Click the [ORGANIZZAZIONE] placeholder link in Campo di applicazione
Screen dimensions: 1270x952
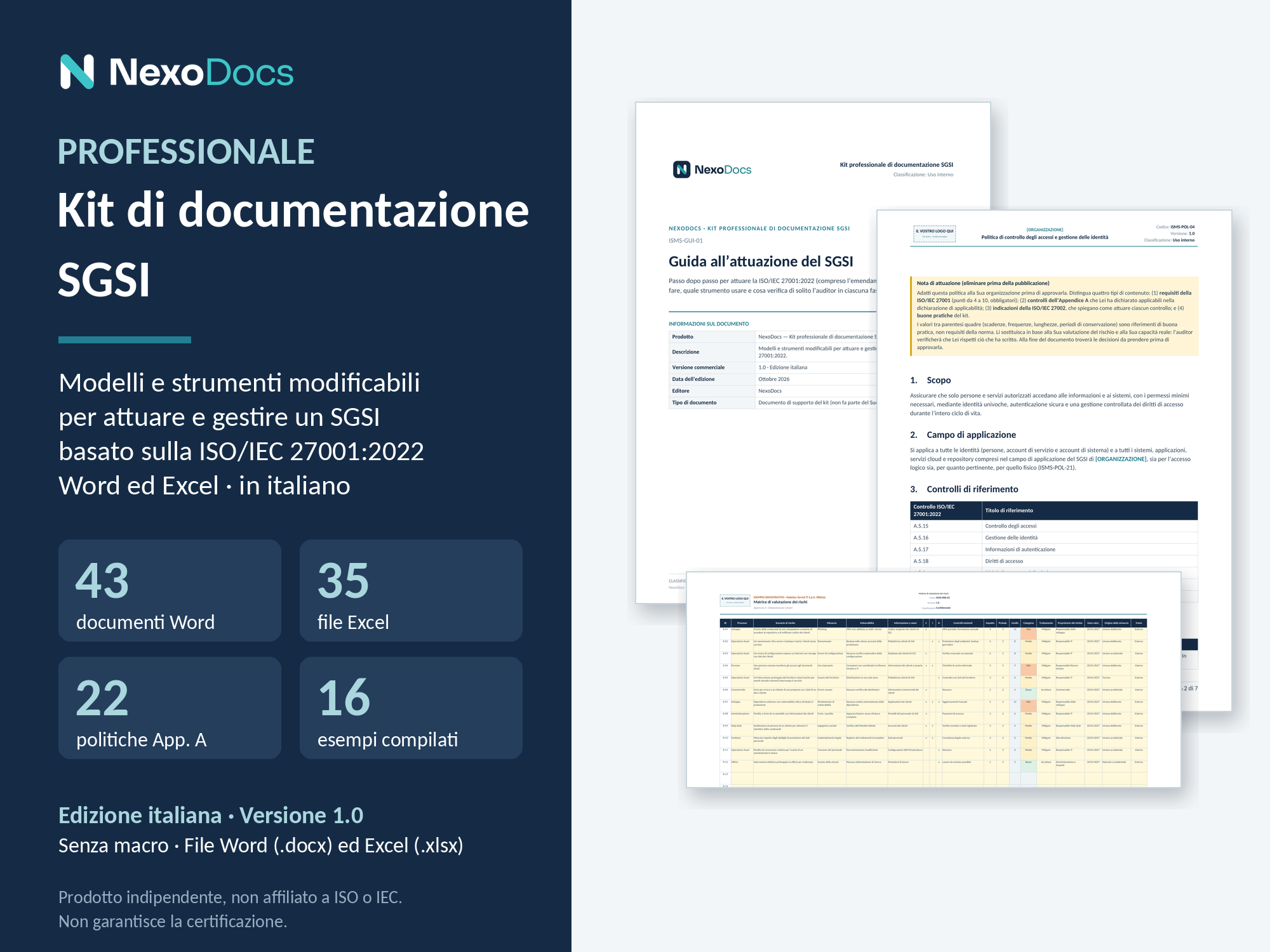point(1121,459)
